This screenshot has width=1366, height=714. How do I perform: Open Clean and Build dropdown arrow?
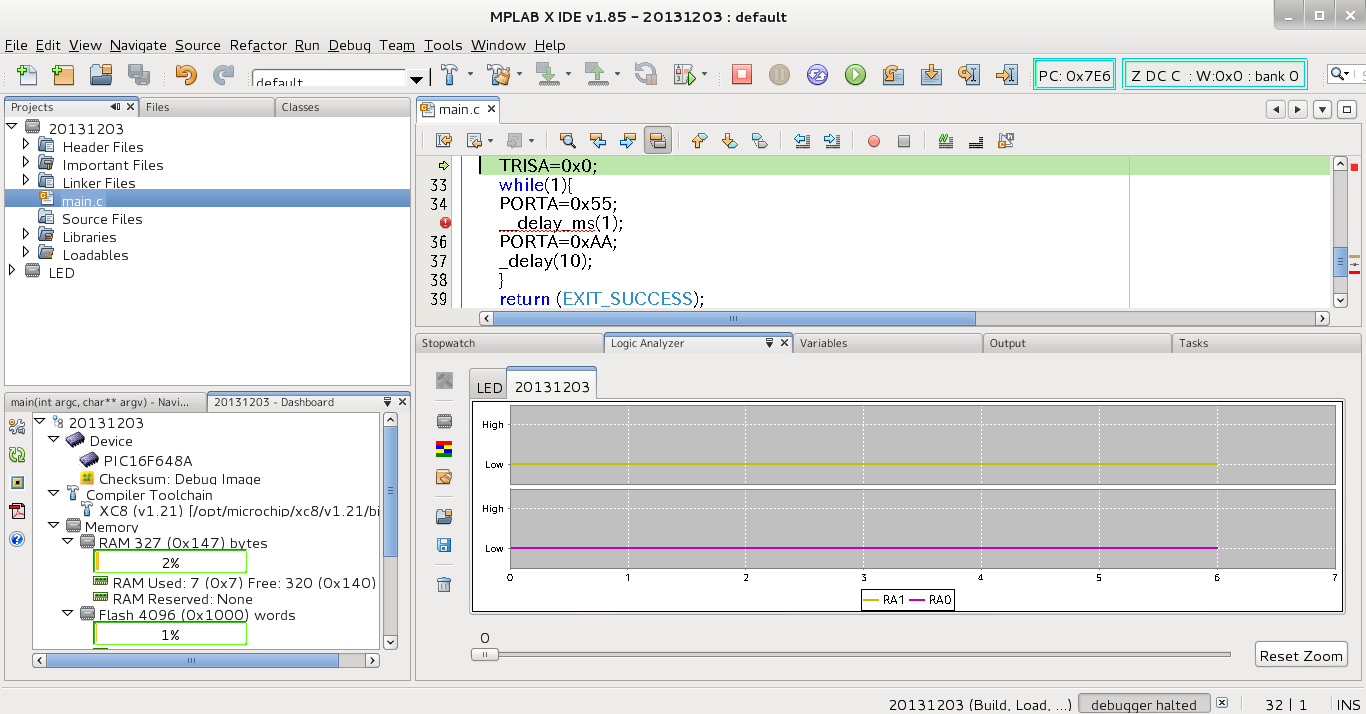520,75
